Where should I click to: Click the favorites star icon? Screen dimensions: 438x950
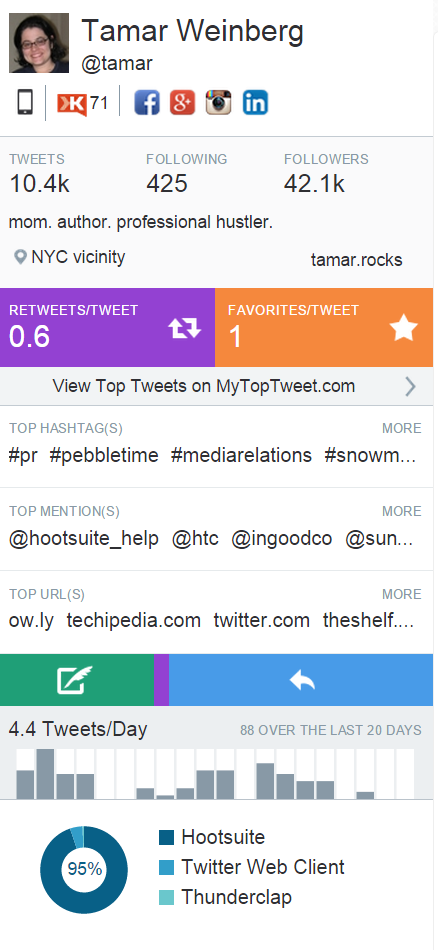403,328
